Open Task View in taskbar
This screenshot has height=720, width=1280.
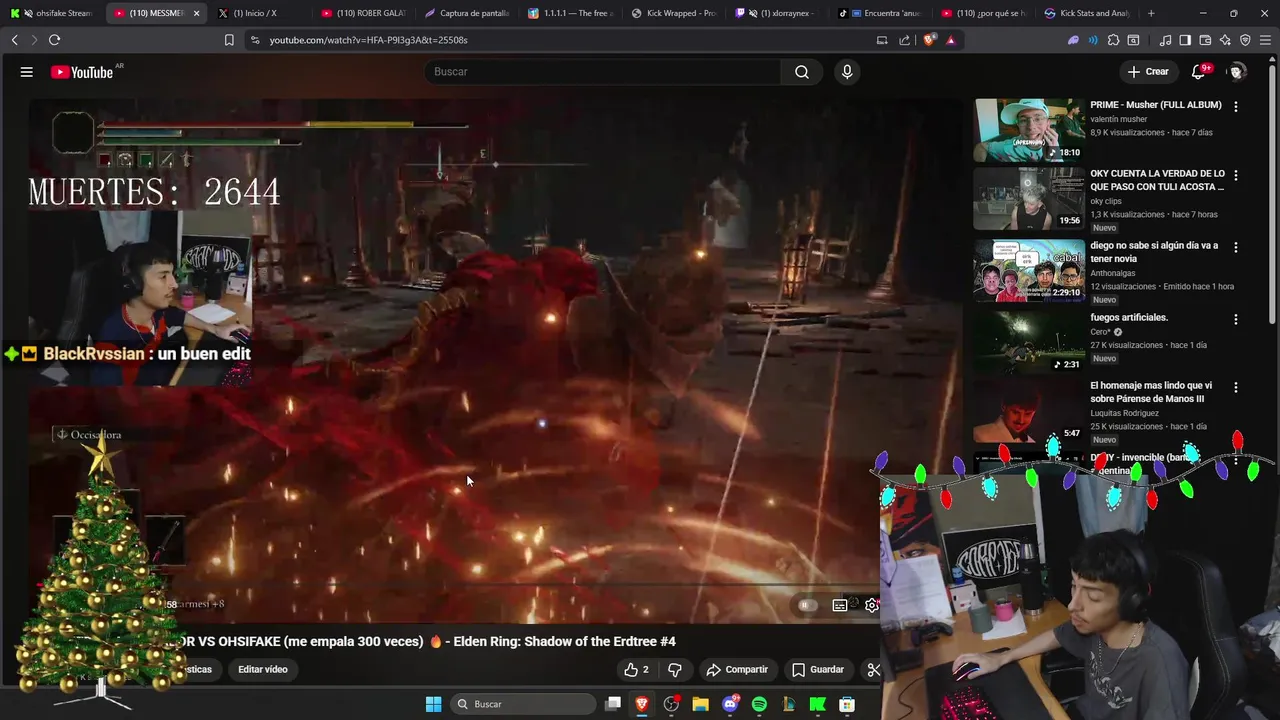click(613, 704)
